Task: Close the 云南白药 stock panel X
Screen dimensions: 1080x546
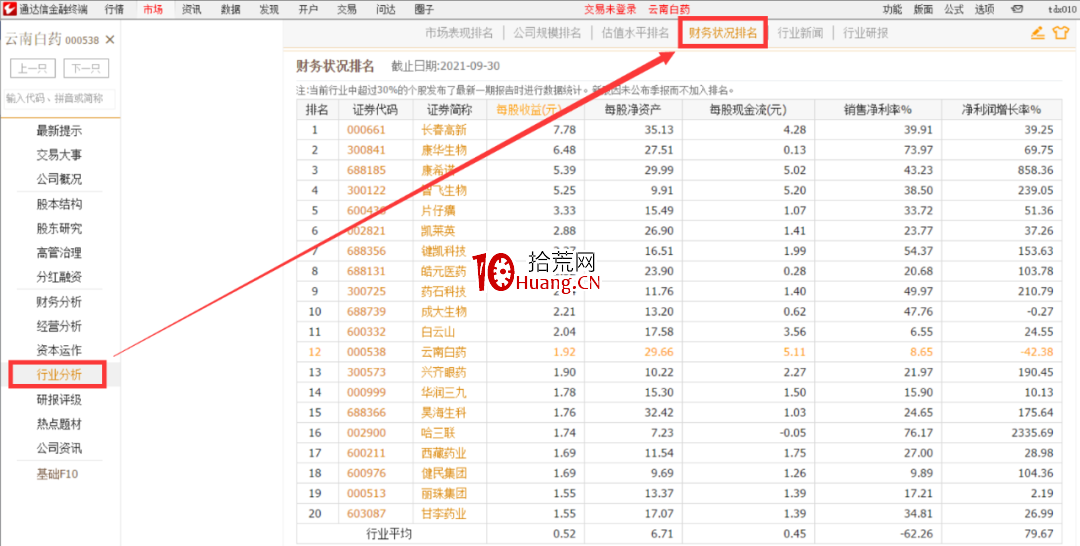Action: 110,40
